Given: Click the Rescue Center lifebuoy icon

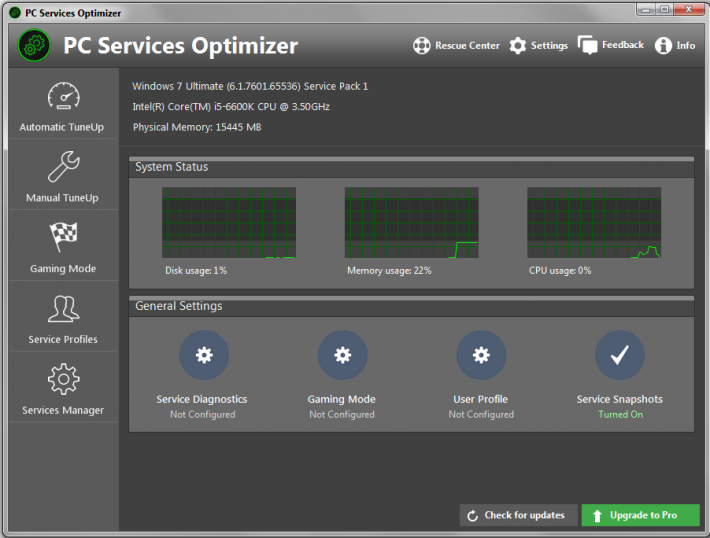Looking at the screenshot, I should click(x=421, y=46).
